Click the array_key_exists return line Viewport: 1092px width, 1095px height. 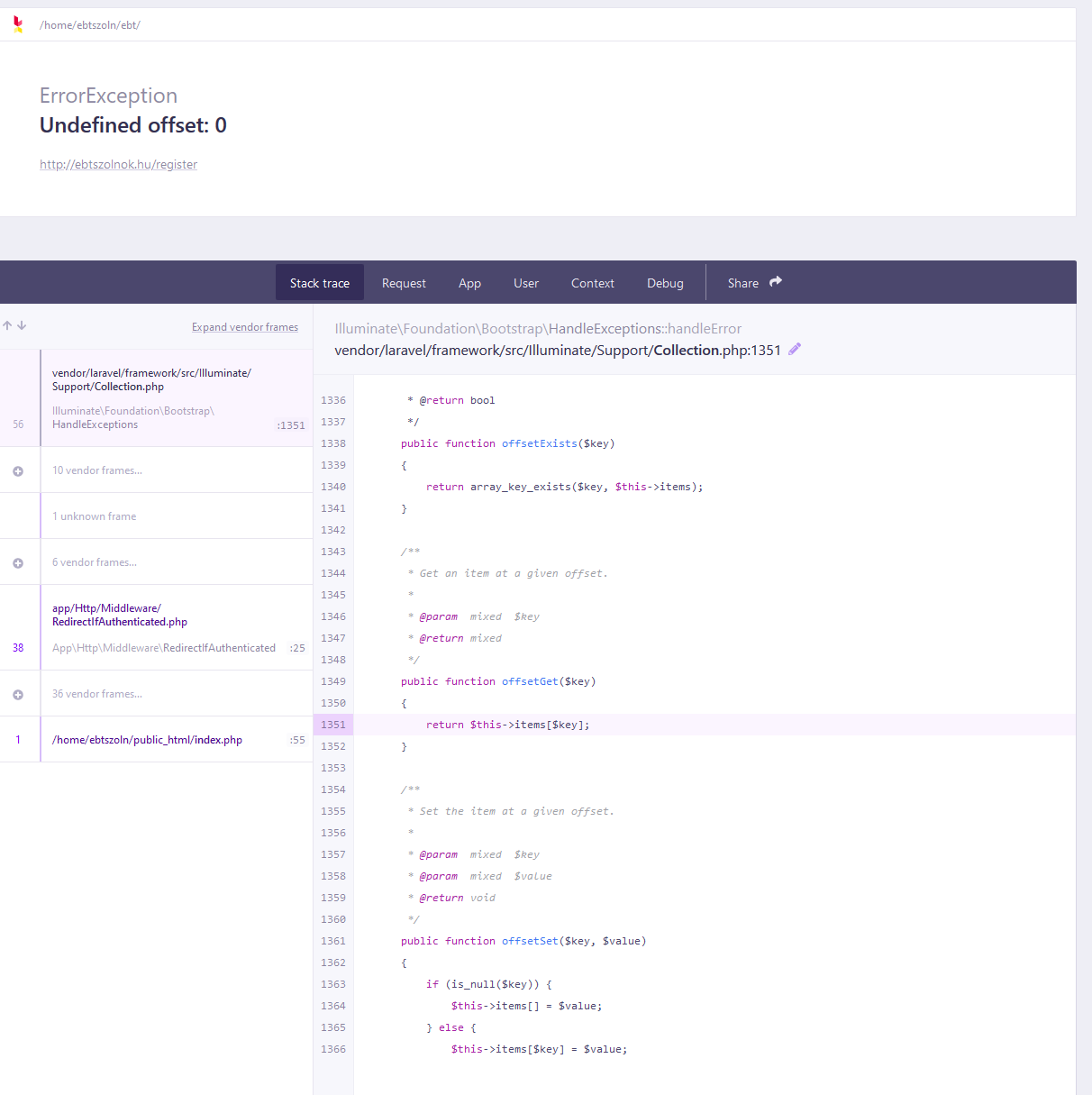tap(564, 487)
